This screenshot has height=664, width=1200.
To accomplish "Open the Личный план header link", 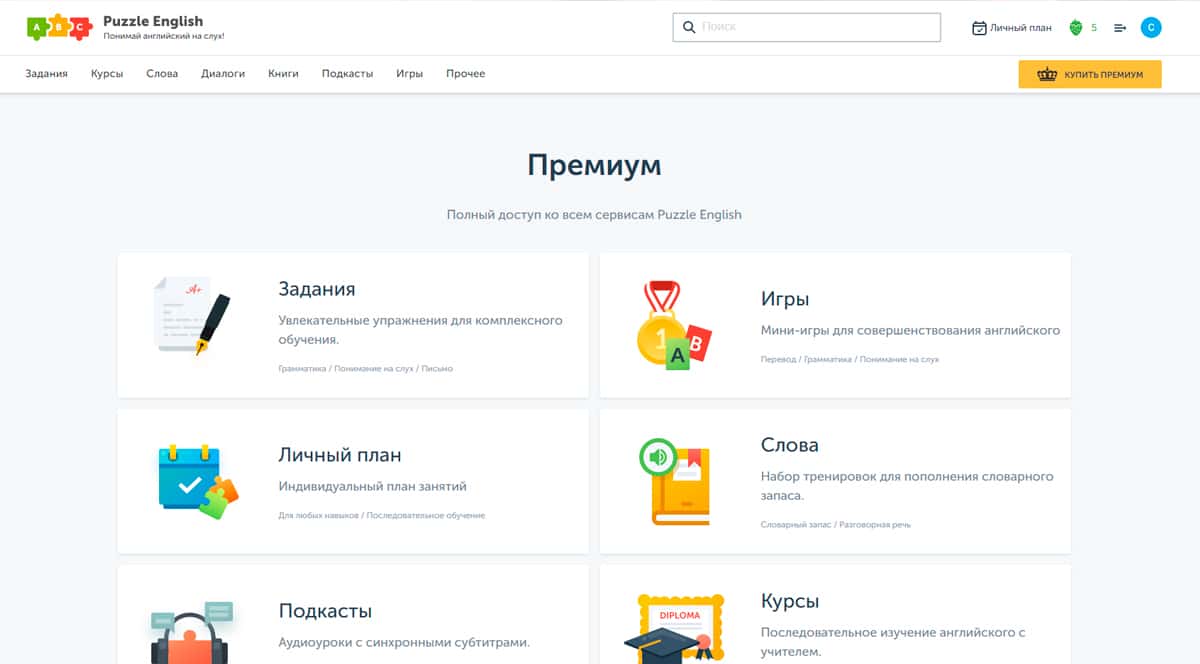I will (1012, 28).
